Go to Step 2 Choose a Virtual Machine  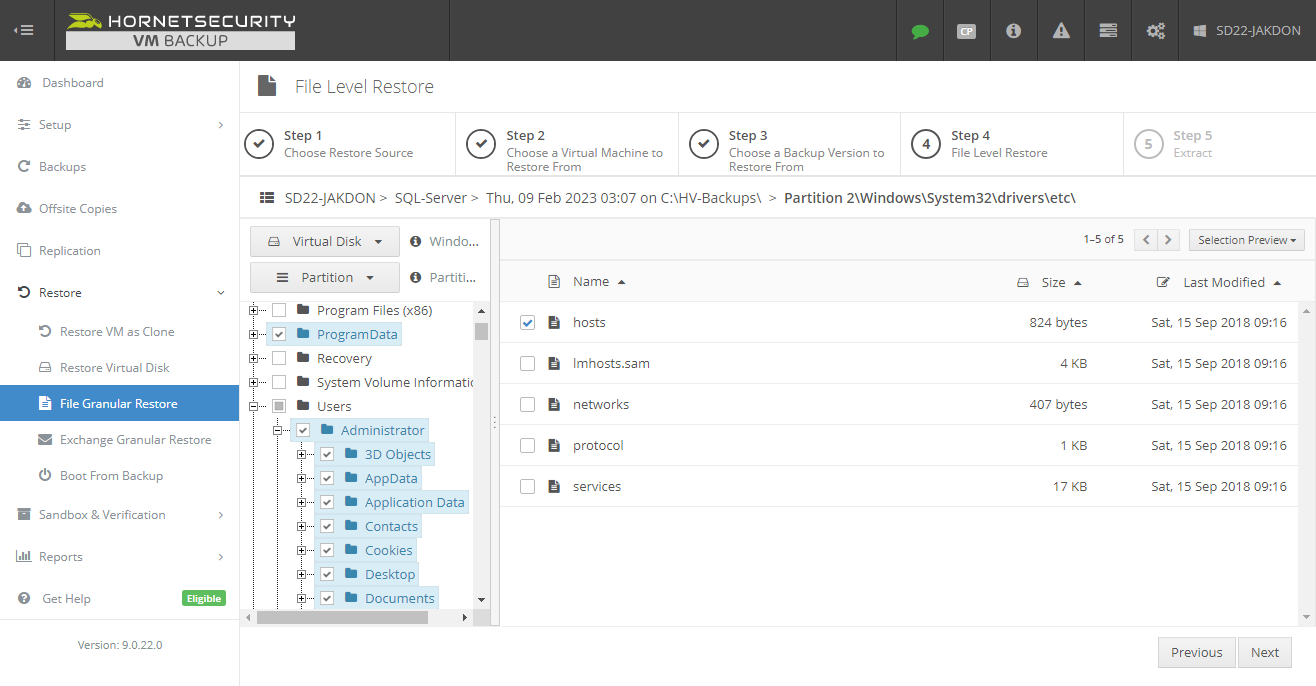[566, 144]
